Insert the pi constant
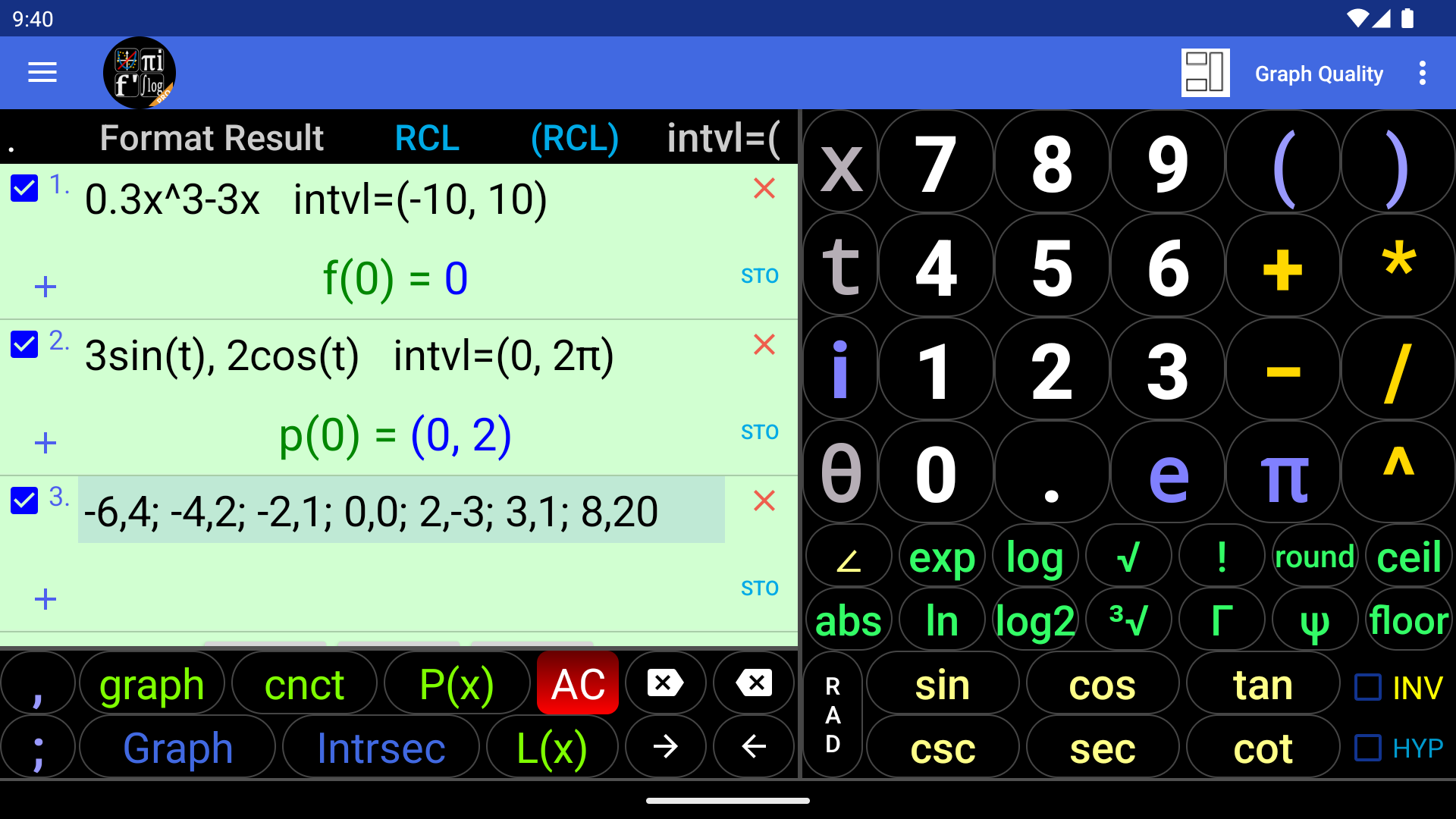 tap(1283, 473)
